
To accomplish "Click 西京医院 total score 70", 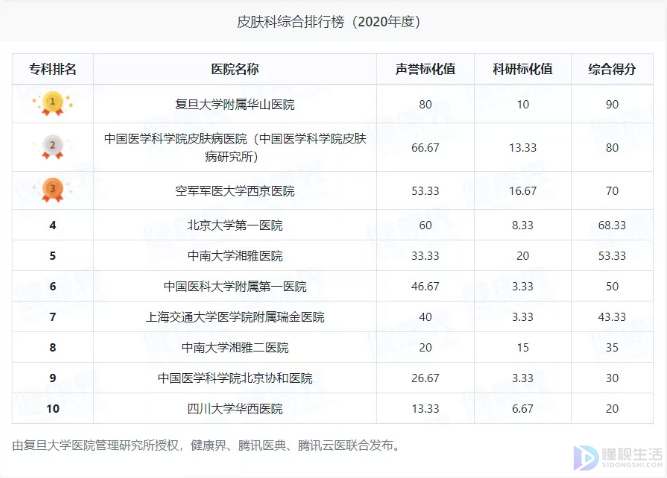I will click(x=612, y=191).
